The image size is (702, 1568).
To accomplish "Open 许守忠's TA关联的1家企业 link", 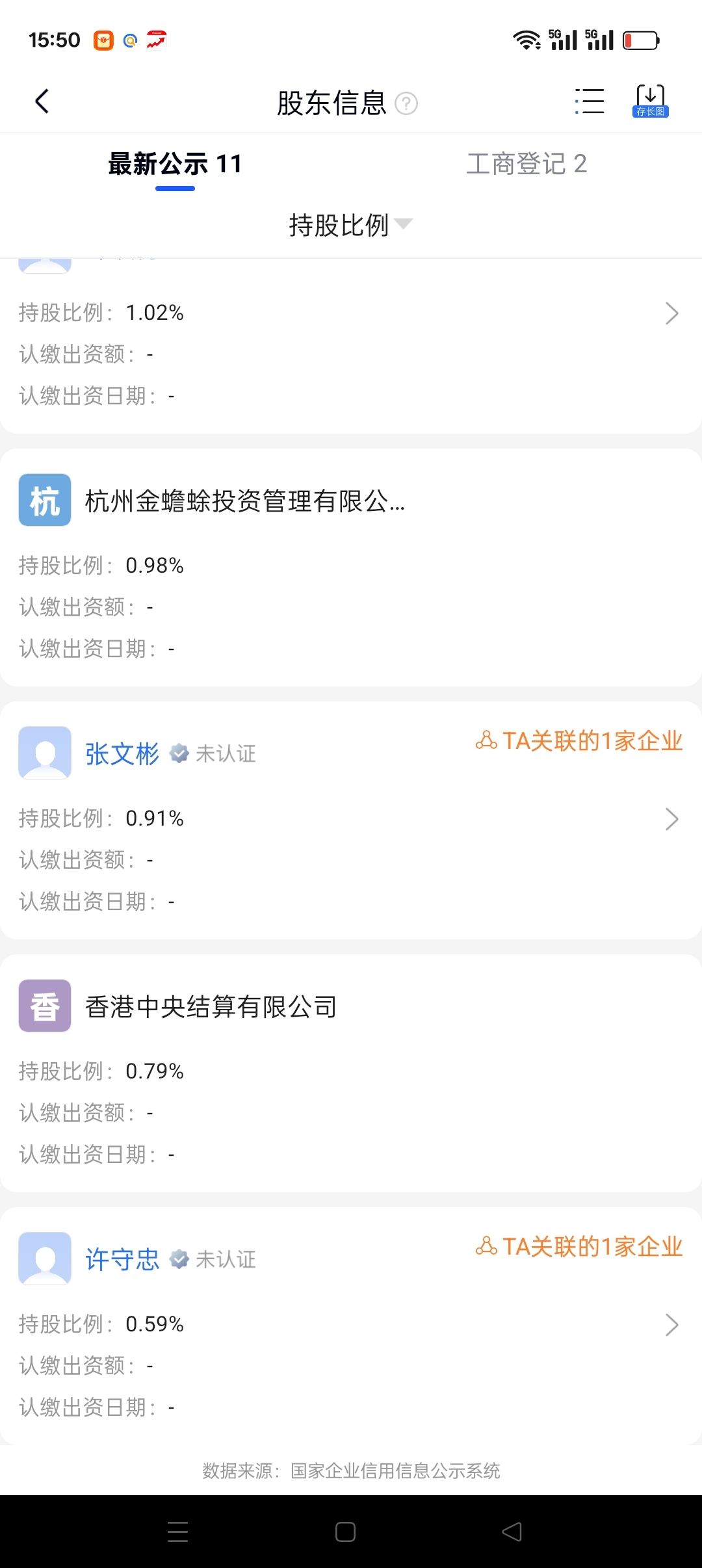I will [579, 1246].
